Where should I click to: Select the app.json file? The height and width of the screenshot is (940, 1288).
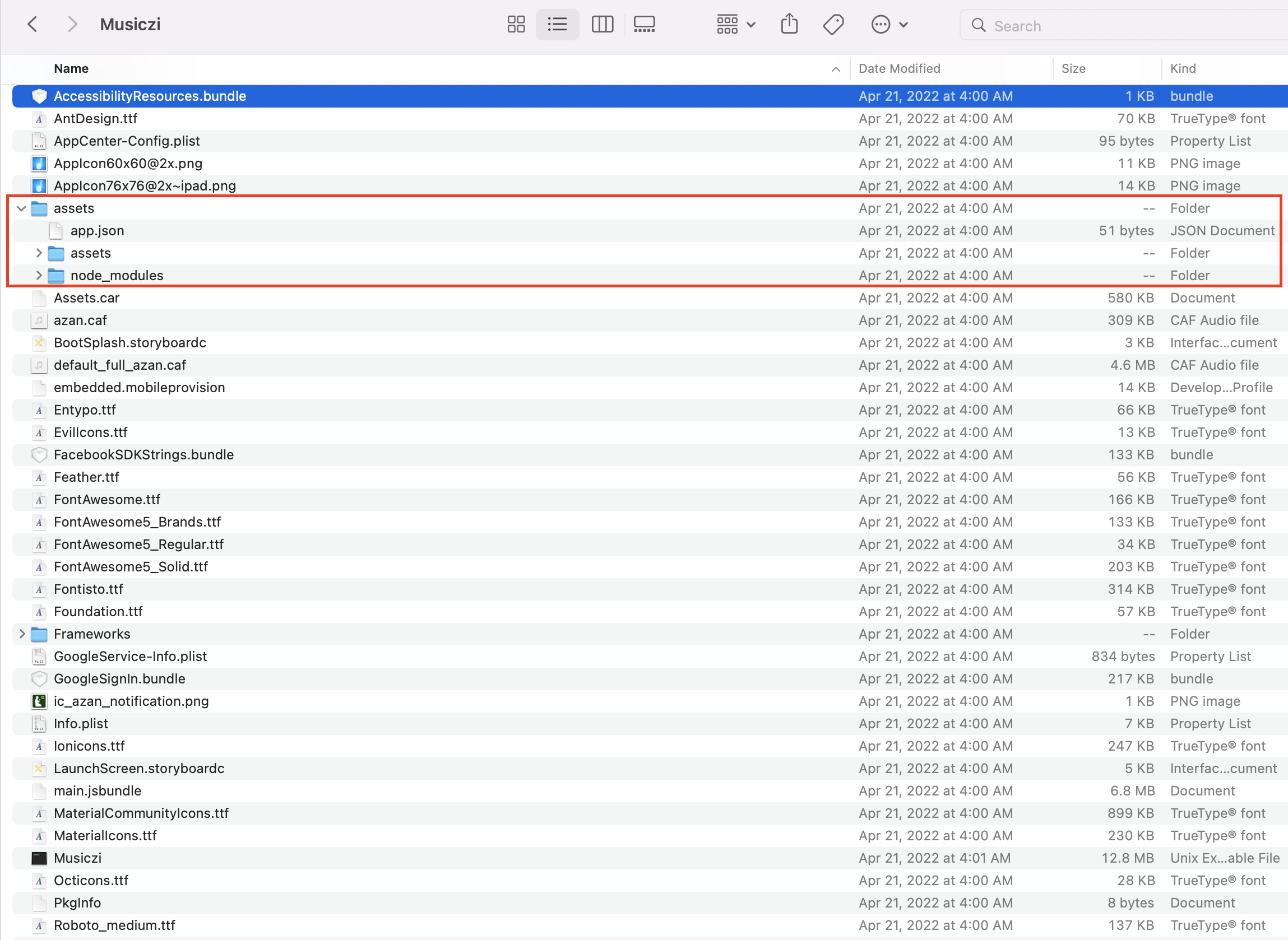98,230
